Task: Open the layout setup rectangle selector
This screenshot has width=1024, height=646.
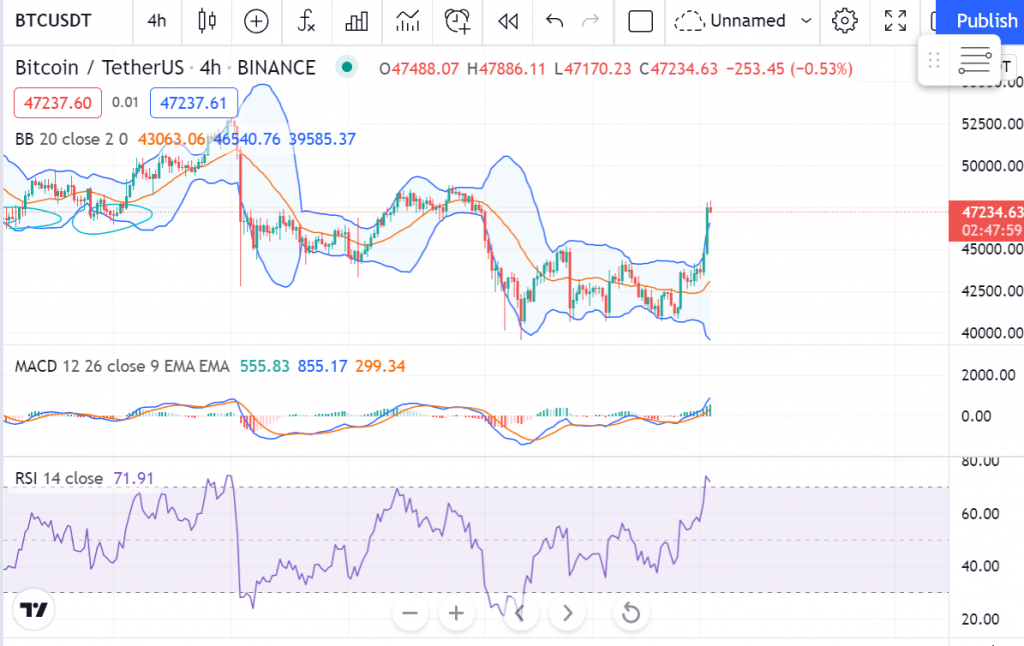Action: pyautogui.click(x=640, y=20)
